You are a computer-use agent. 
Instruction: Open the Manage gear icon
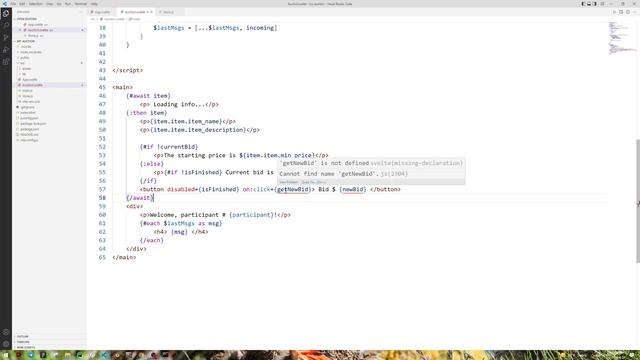coord(6,344)
